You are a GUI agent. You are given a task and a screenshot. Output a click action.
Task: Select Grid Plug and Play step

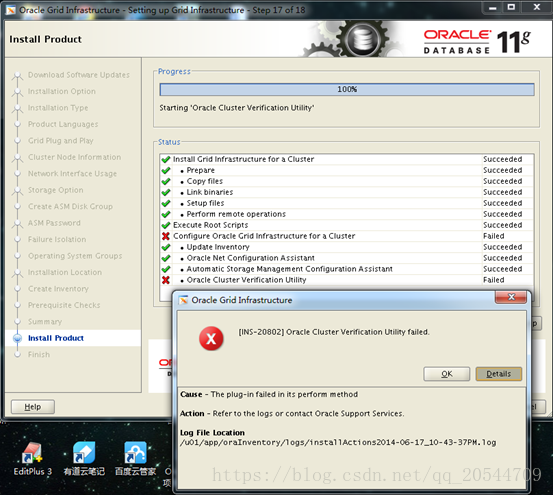pyautogui.click(x=61, y=141)
